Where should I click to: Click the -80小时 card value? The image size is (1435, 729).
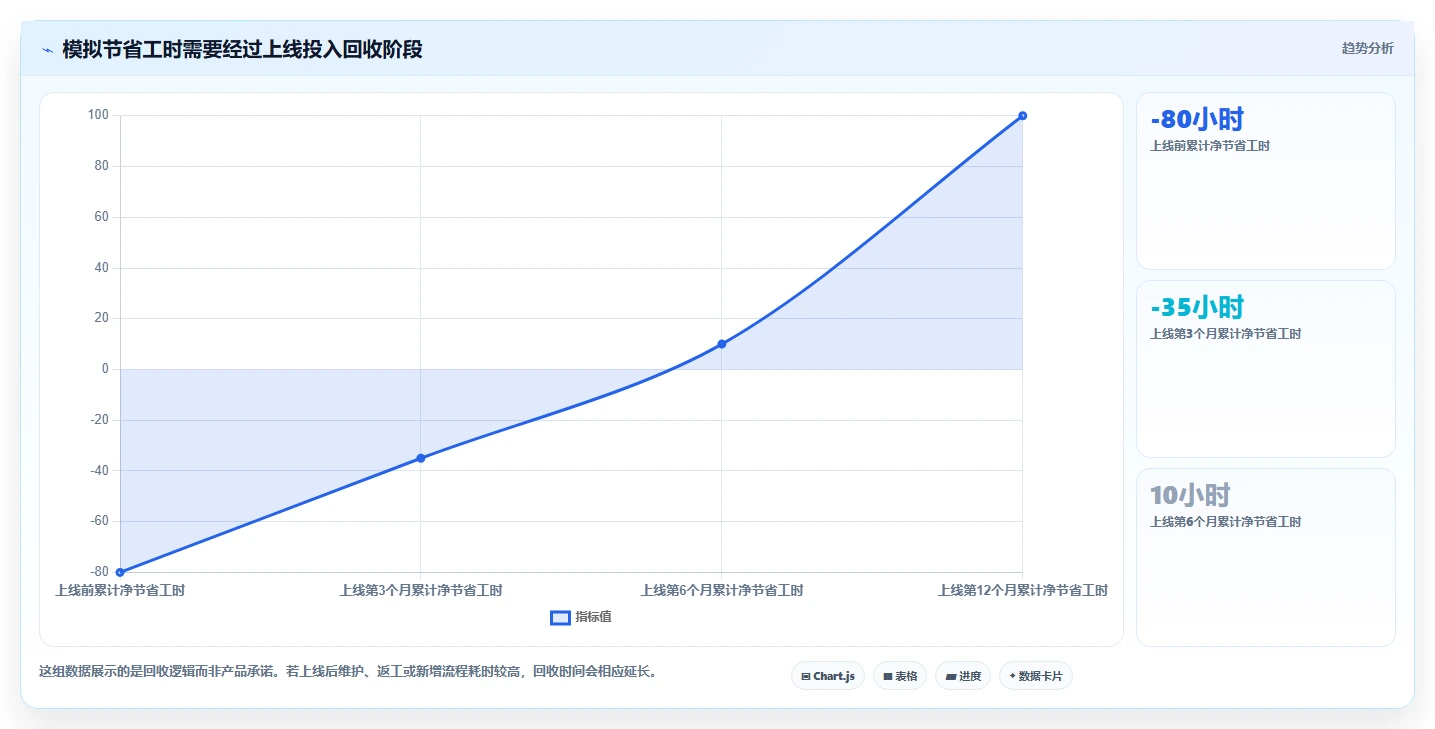tap(1197, 120)
